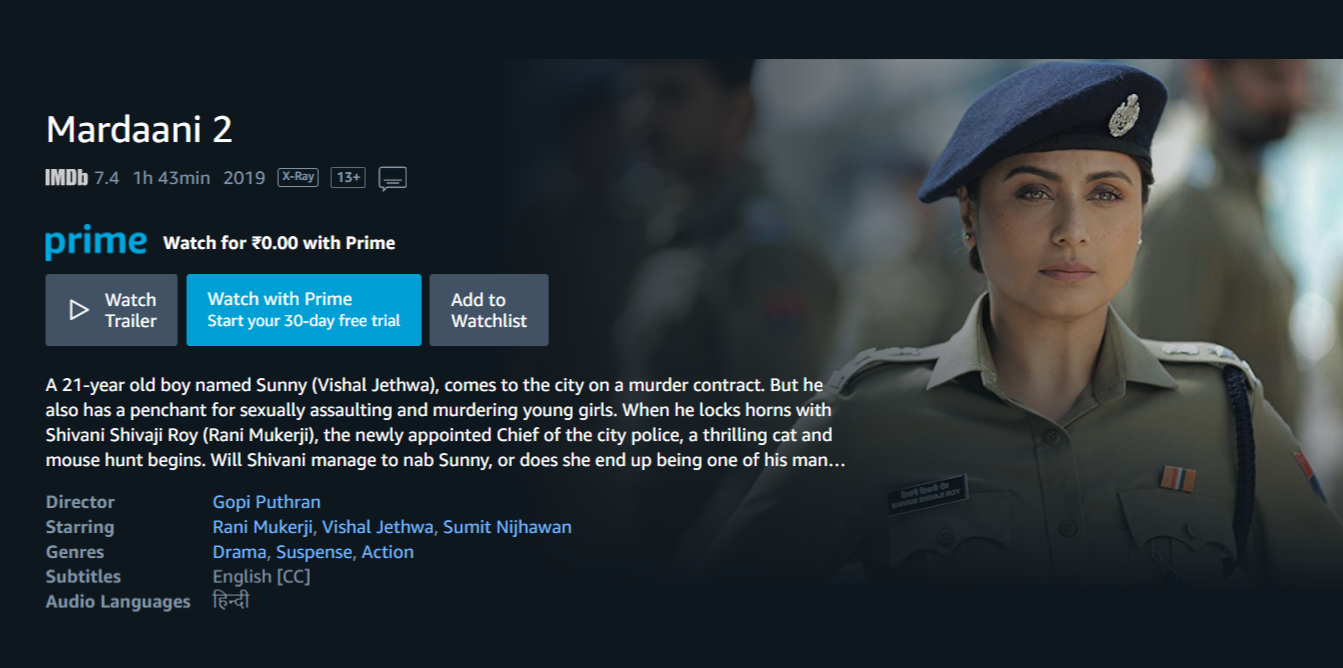
Task: Click the subtitles speech-bubble icon
Action: pos(392,178)
